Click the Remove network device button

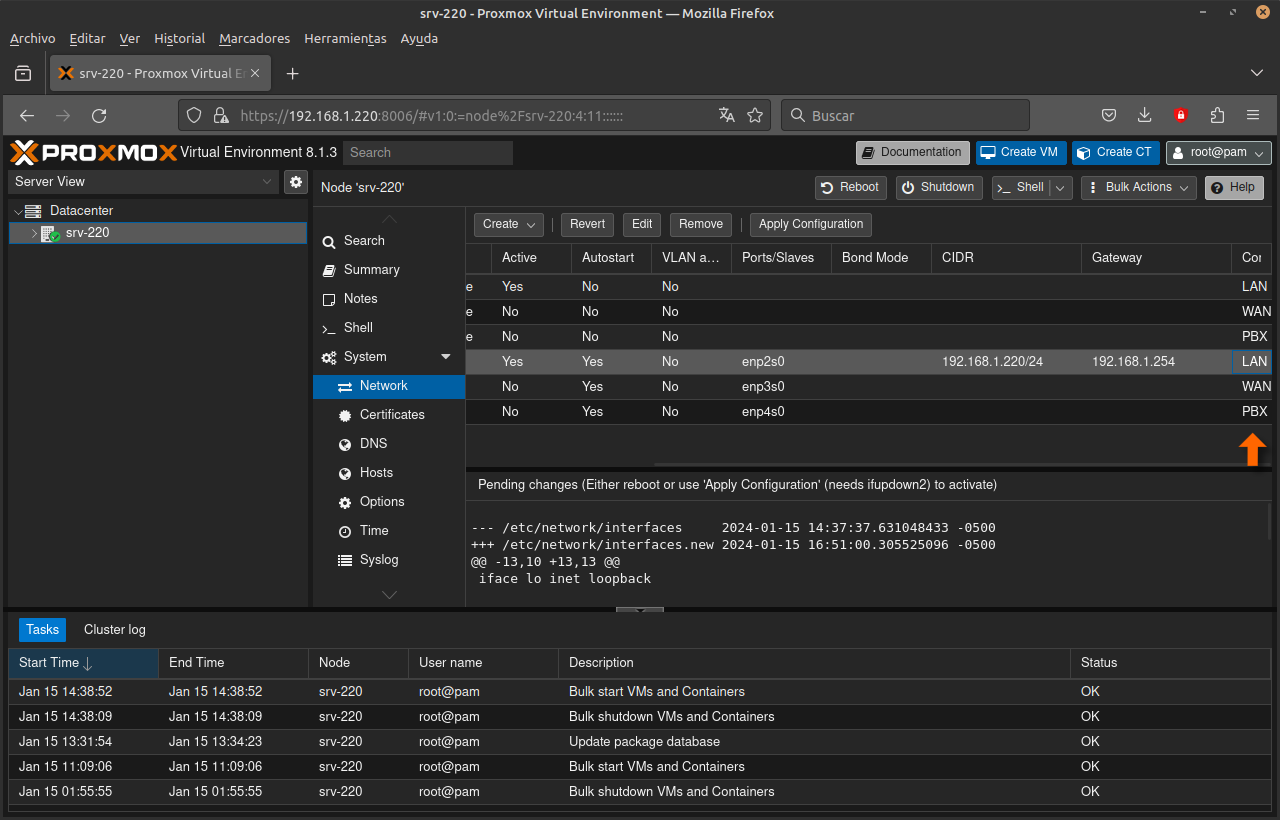tap(701, 224)
